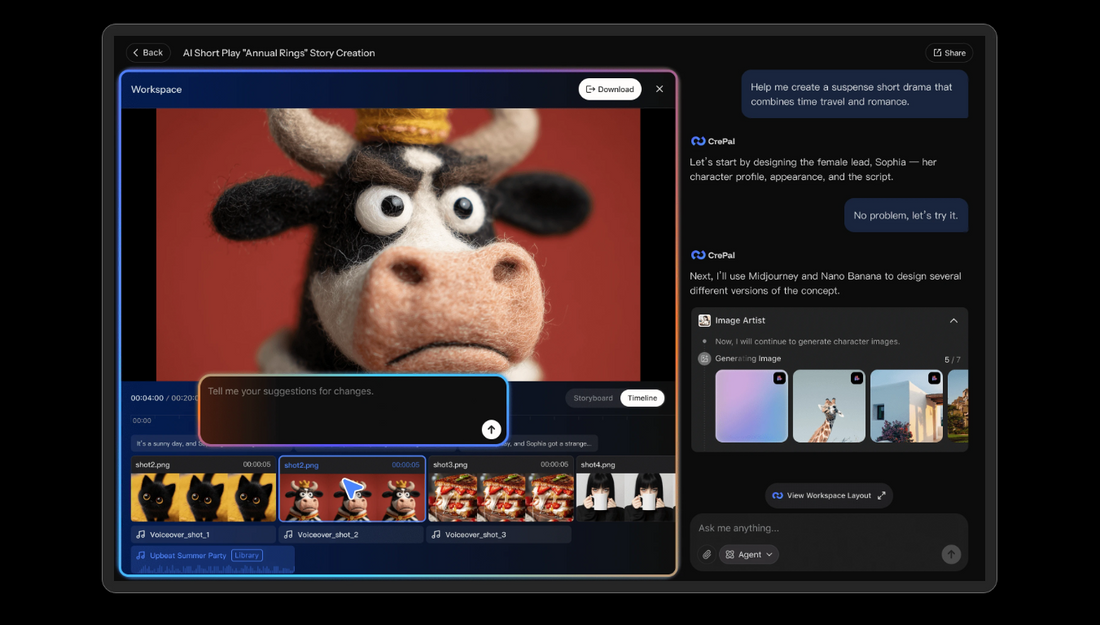Open the partially visible fourth generated image
1100x625 pixels.
pyautogui.click(x=958, y=406)
